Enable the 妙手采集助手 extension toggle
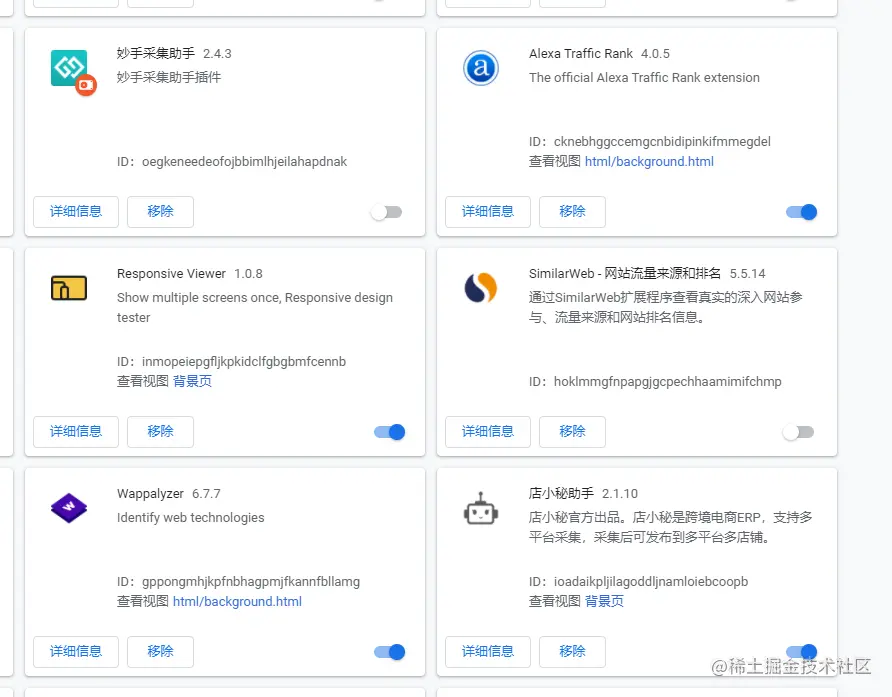892x697 pixels. (387, 212)
